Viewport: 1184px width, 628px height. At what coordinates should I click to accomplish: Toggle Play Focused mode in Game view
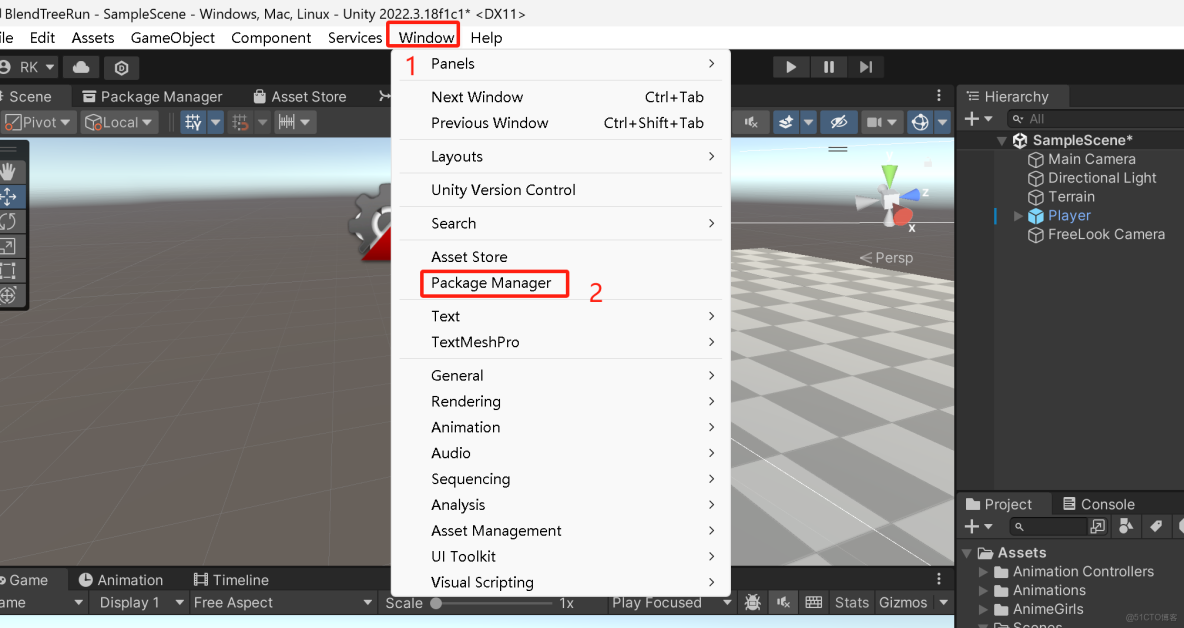[662, 602]
